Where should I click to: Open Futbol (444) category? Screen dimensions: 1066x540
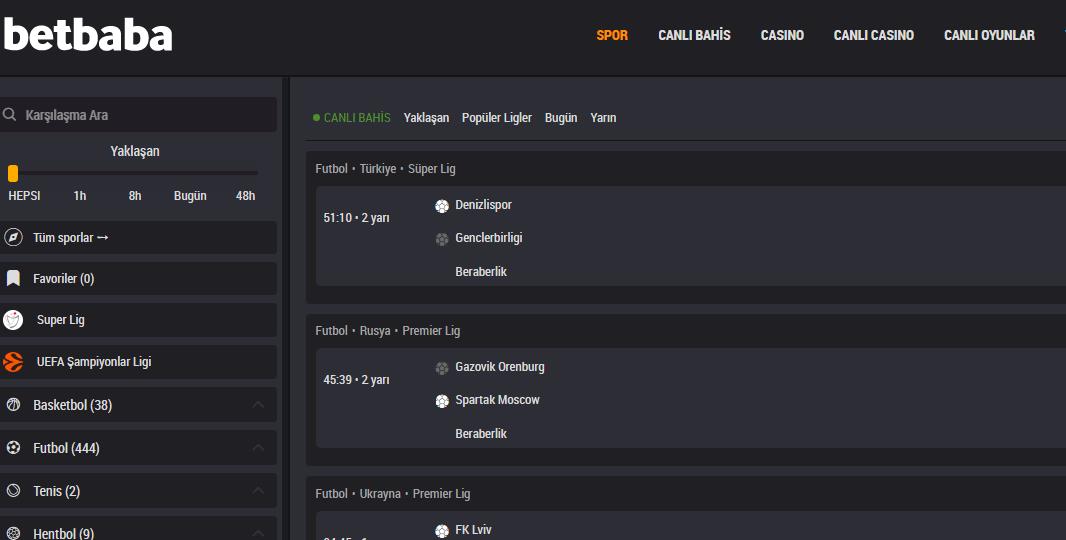(138, 448)
